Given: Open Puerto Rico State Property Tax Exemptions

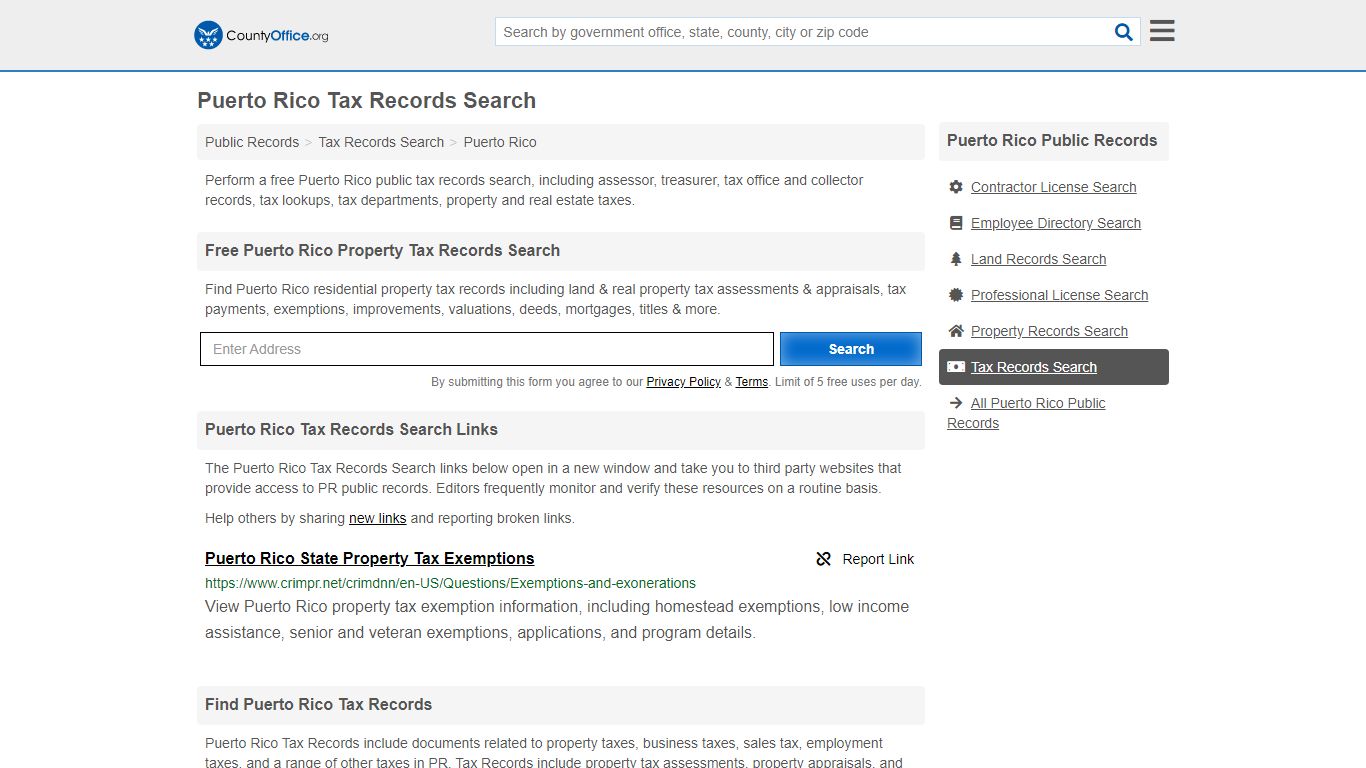Looking at the screenshot, I should (370, 558).
